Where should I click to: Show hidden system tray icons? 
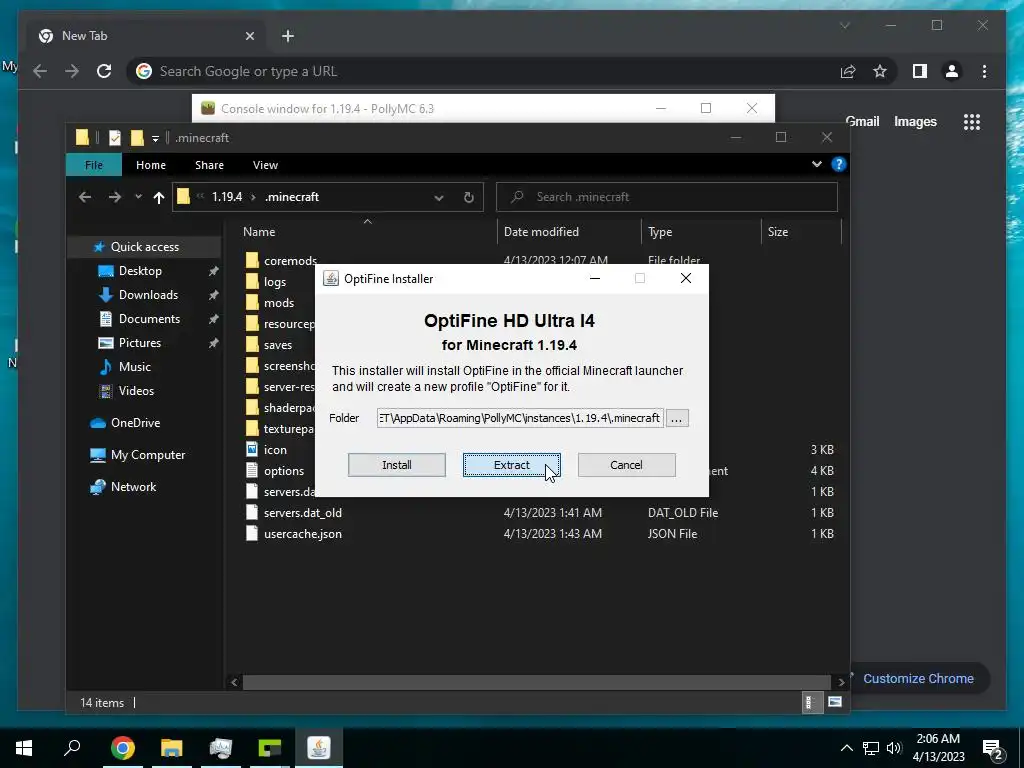point(846,748)
